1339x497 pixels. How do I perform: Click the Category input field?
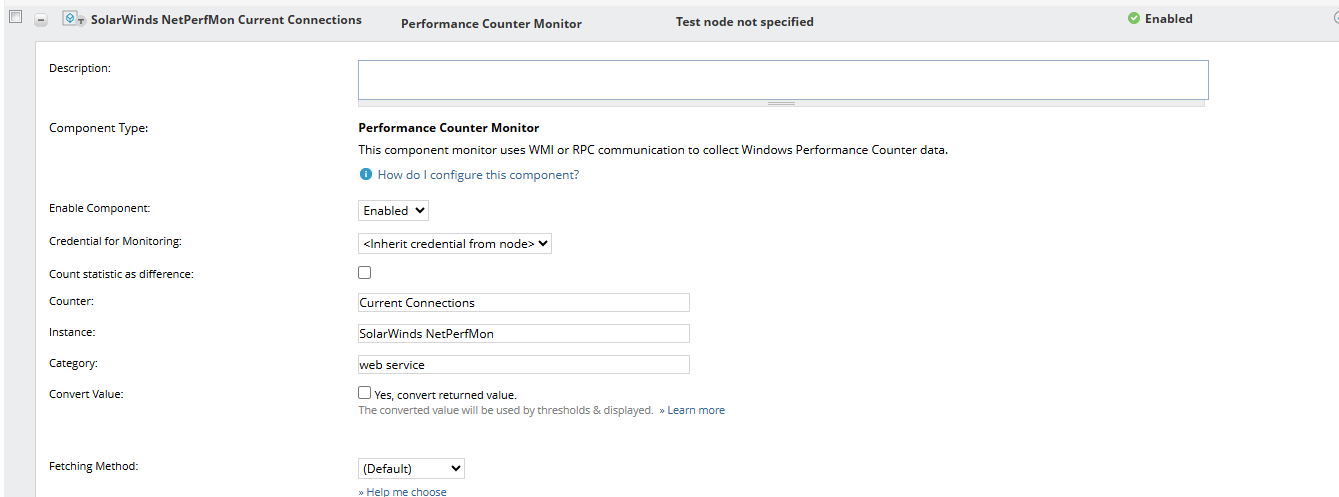pos(523,364)
